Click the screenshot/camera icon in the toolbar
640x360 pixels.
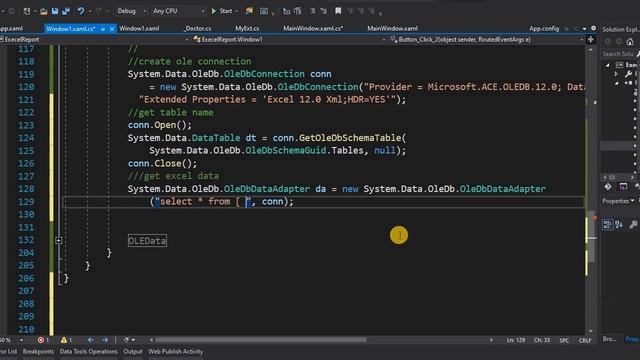pos(264,11)
